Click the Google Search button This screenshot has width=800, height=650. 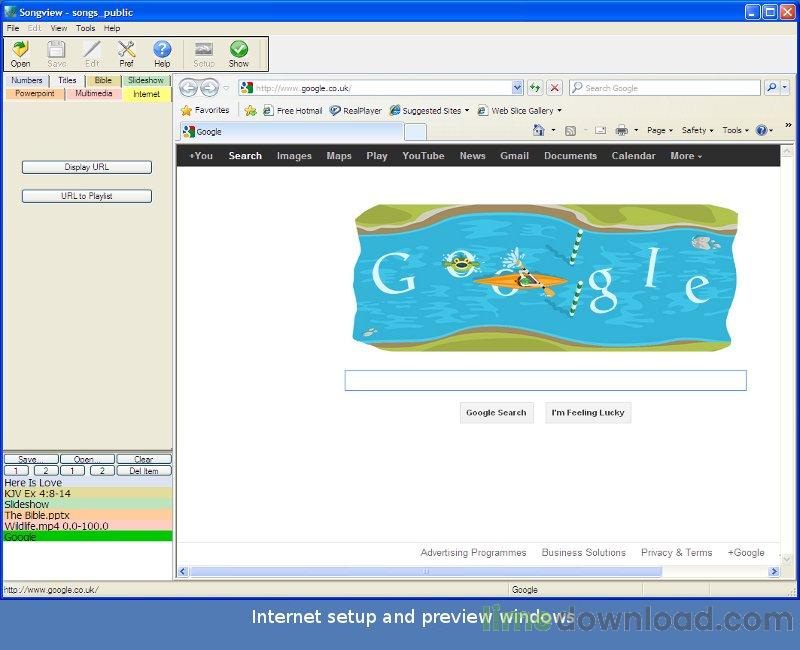pos(496,413)
